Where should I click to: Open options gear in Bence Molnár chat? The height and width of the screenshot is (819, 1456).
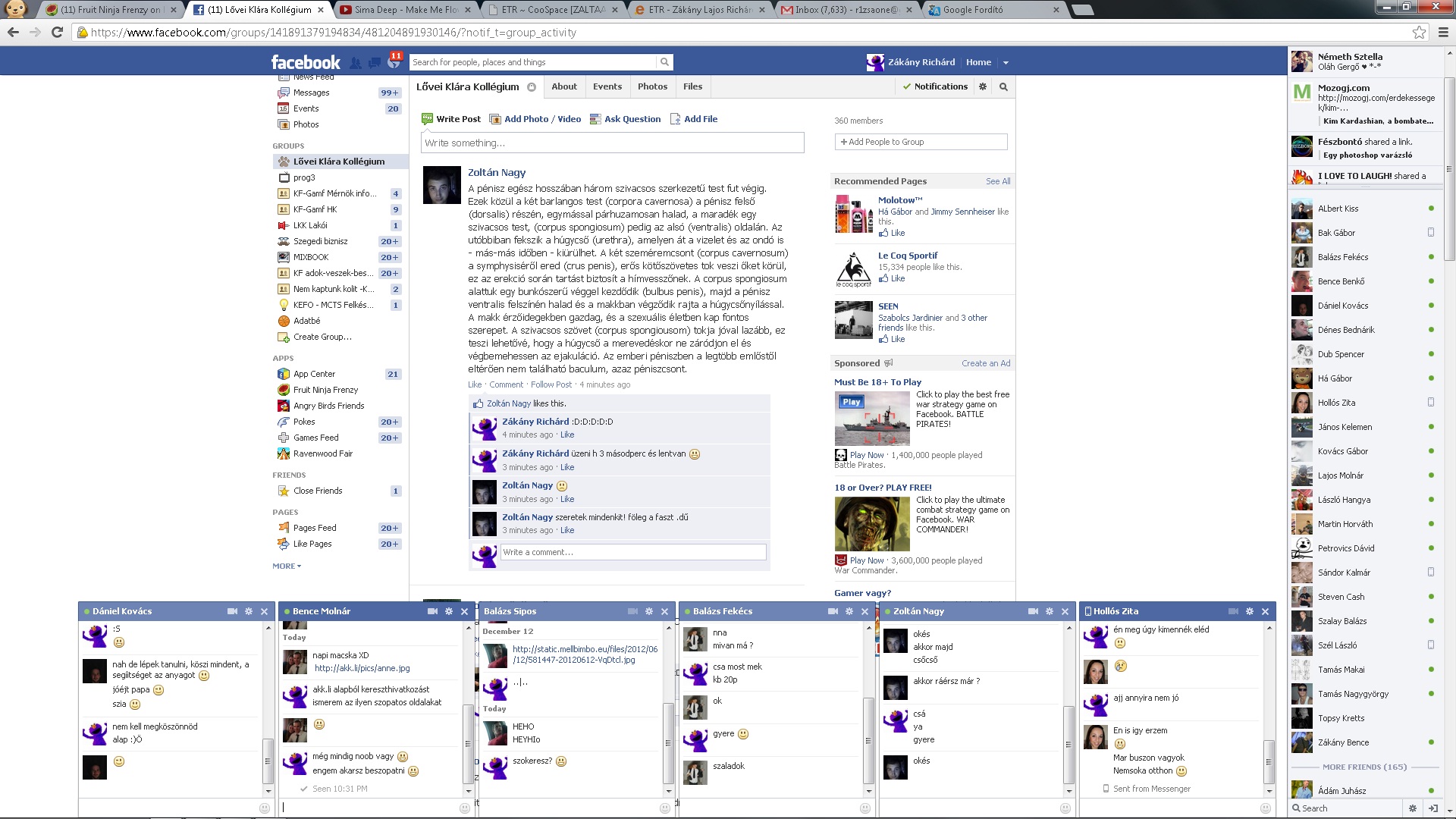[449, 611]
